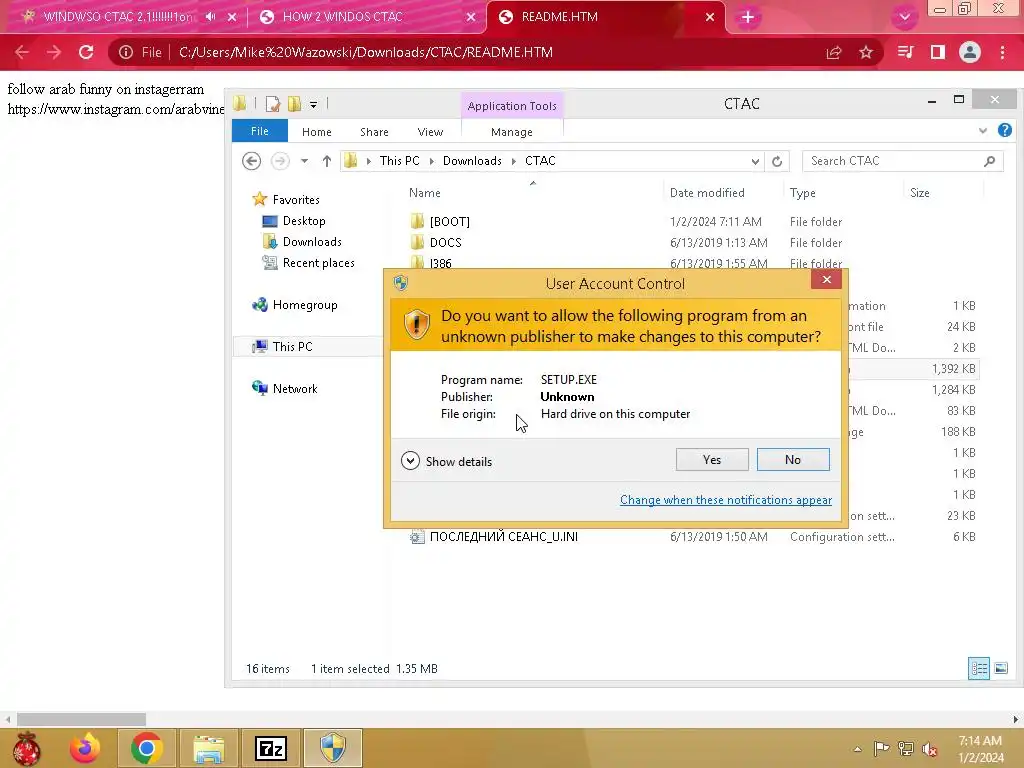Open the View ribbon tab

point(430,132)
